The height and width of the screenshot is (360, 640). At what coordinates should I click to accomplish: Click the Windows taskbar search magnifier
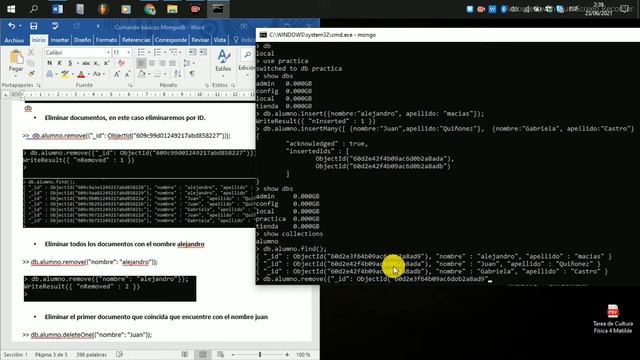click(33, 9)
